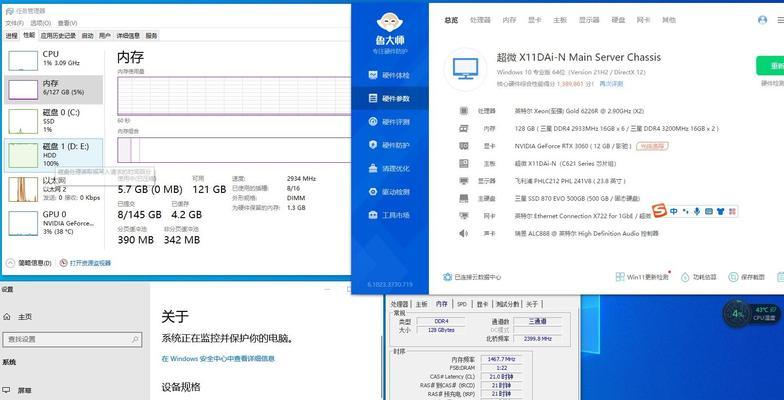Select 硬件参数 in Lu Dashi sidebar

[390, 98]
